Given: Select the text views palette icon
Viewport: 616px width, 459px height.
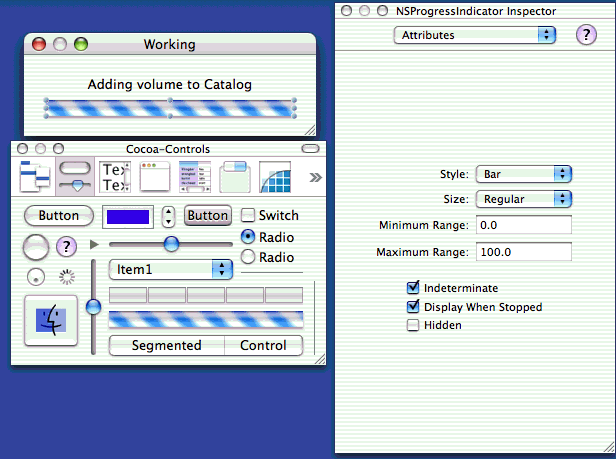Looking at the screenshot, I should [115, 177].
